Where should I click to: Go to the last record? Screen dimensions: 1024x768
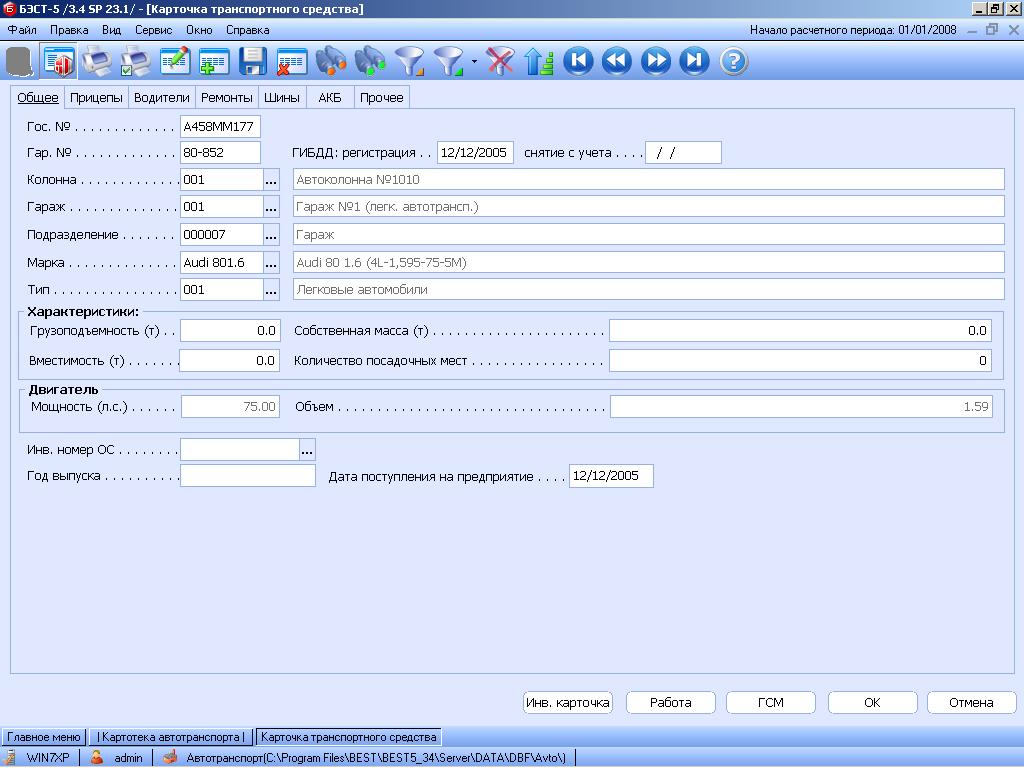click(694, 62)
